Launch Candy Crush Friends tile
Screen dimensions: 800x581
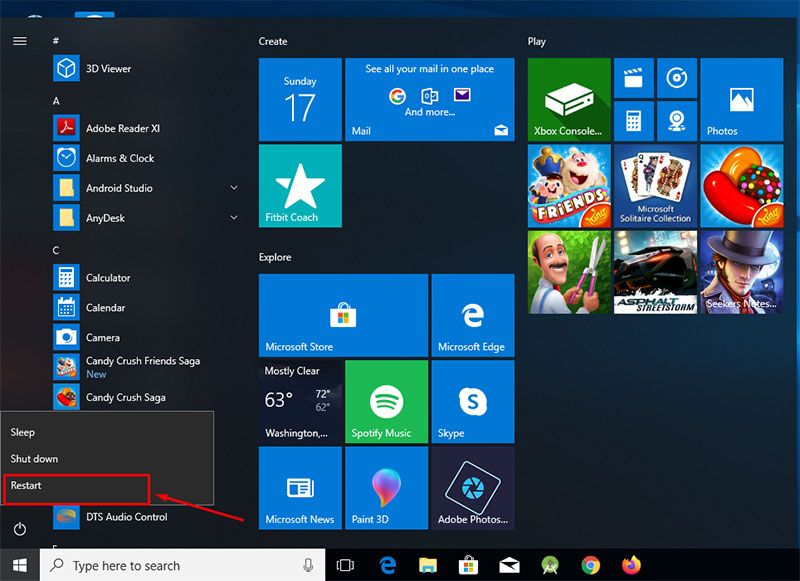[569, 186]
